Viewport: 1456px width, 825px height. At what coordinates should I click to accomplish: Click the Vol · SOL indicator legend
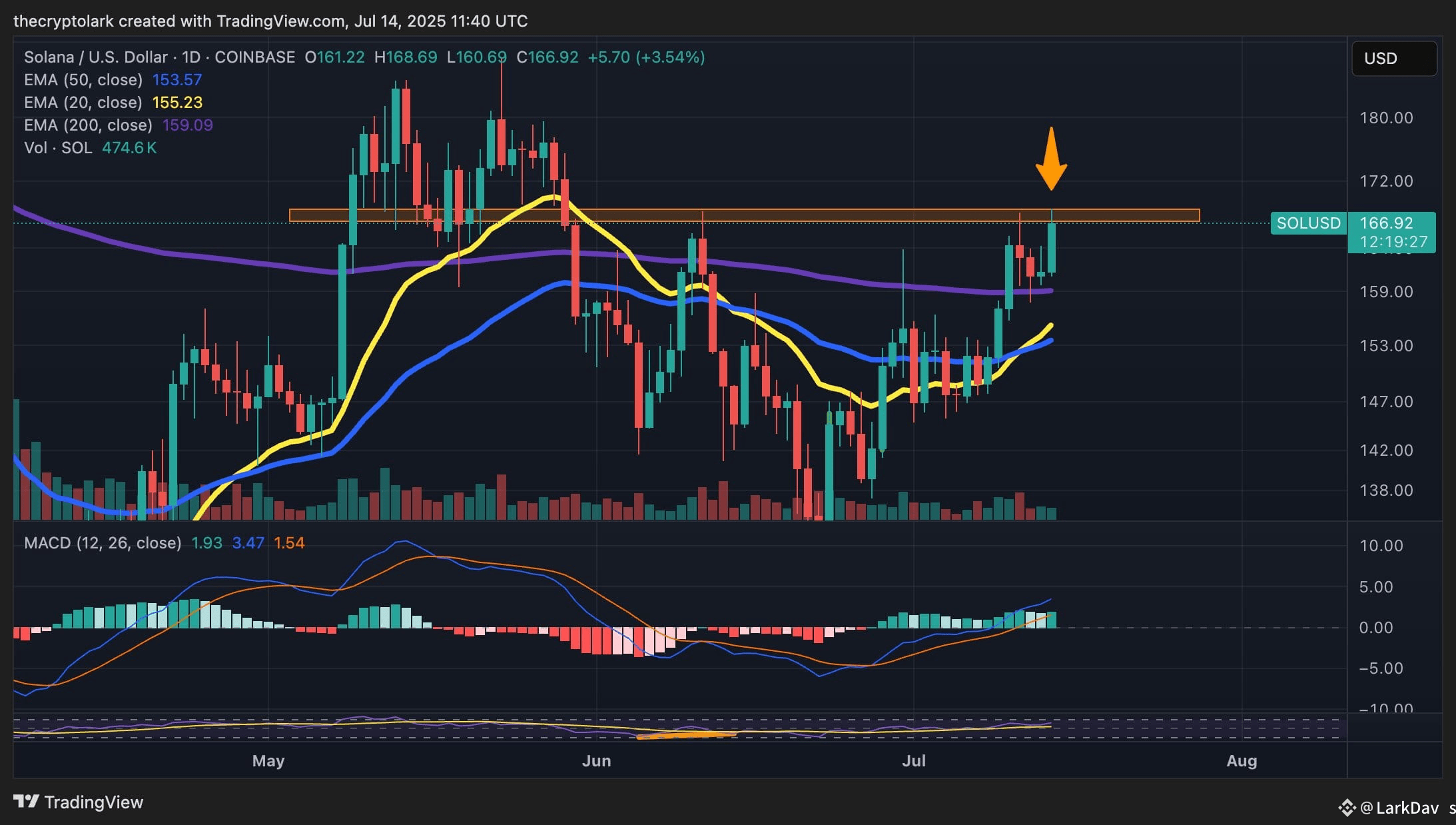58,148
